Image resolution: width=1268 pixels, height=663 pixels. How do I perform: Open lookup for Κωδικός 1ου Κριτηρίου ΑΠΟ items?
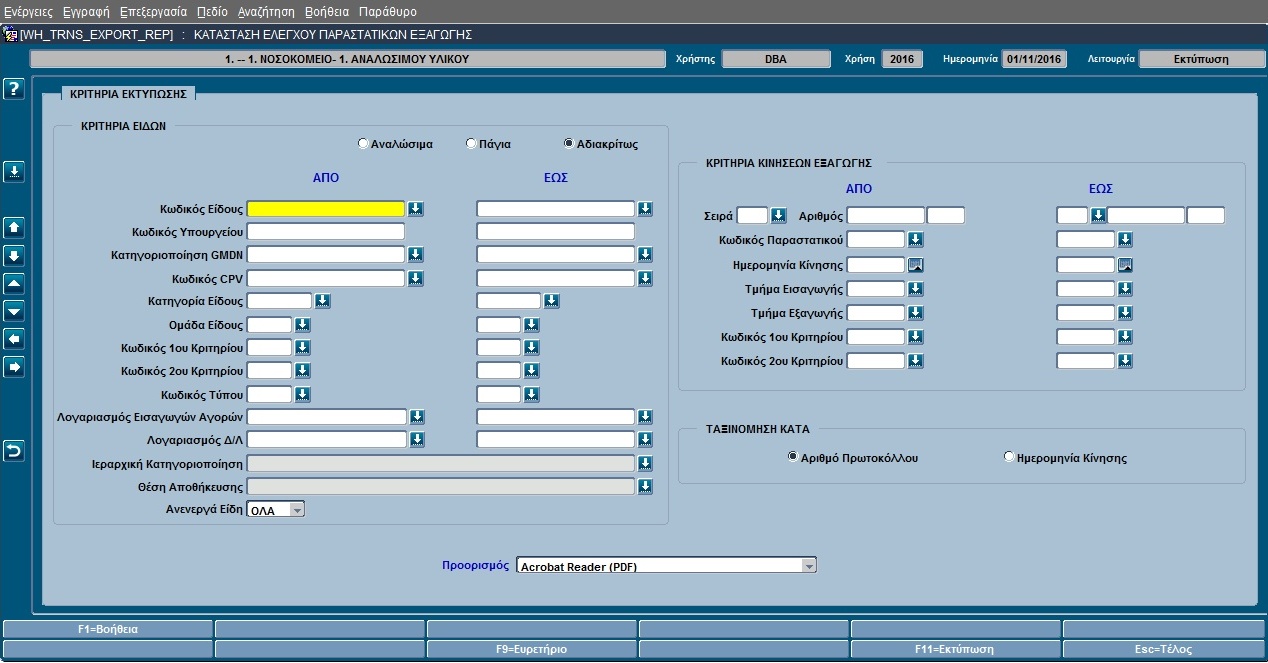(x=302, y=348)
